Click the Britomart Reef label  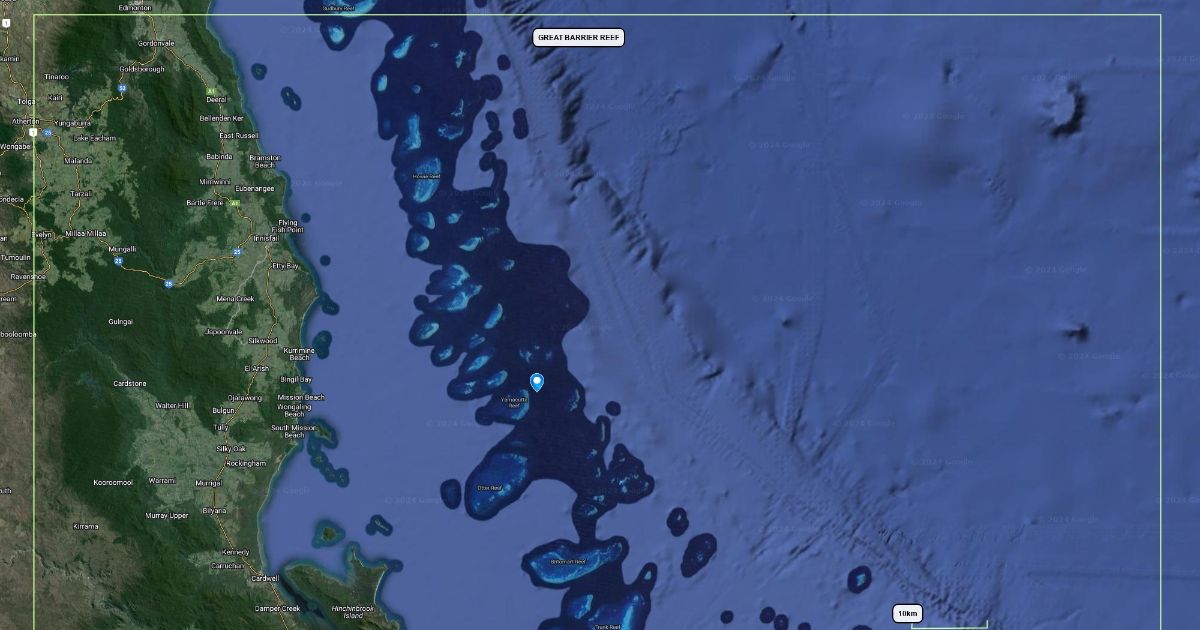pos(568,562)
